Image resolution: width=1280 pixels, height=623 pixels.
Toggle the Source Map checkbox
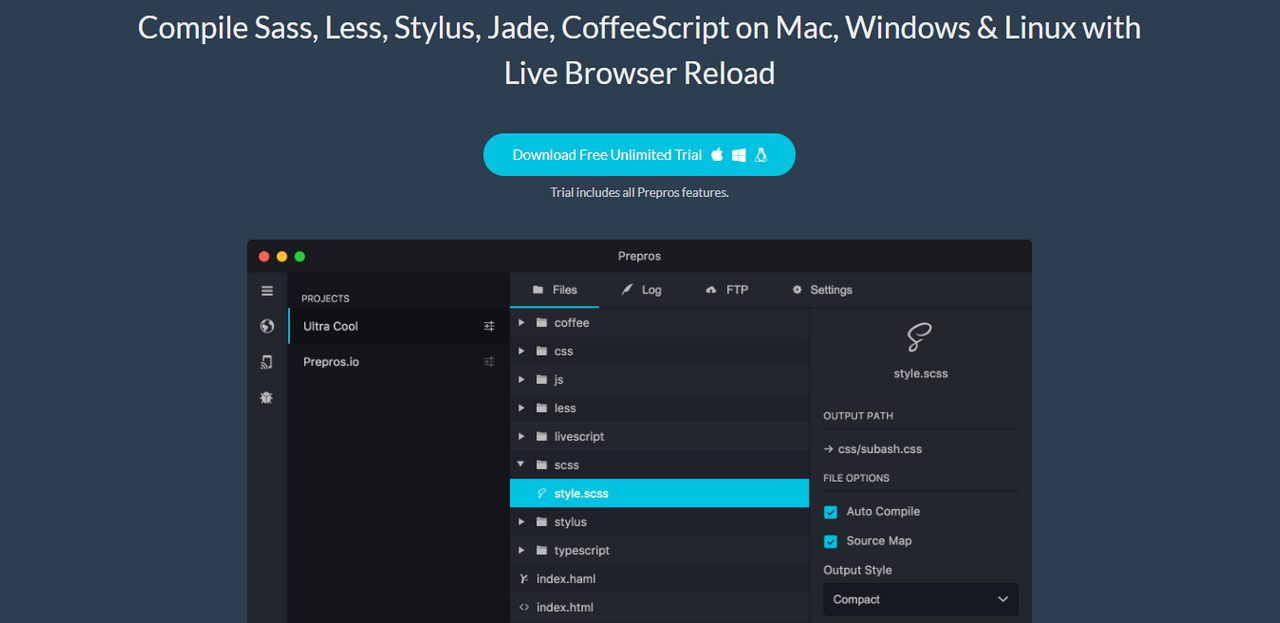(x=830, y=541)
